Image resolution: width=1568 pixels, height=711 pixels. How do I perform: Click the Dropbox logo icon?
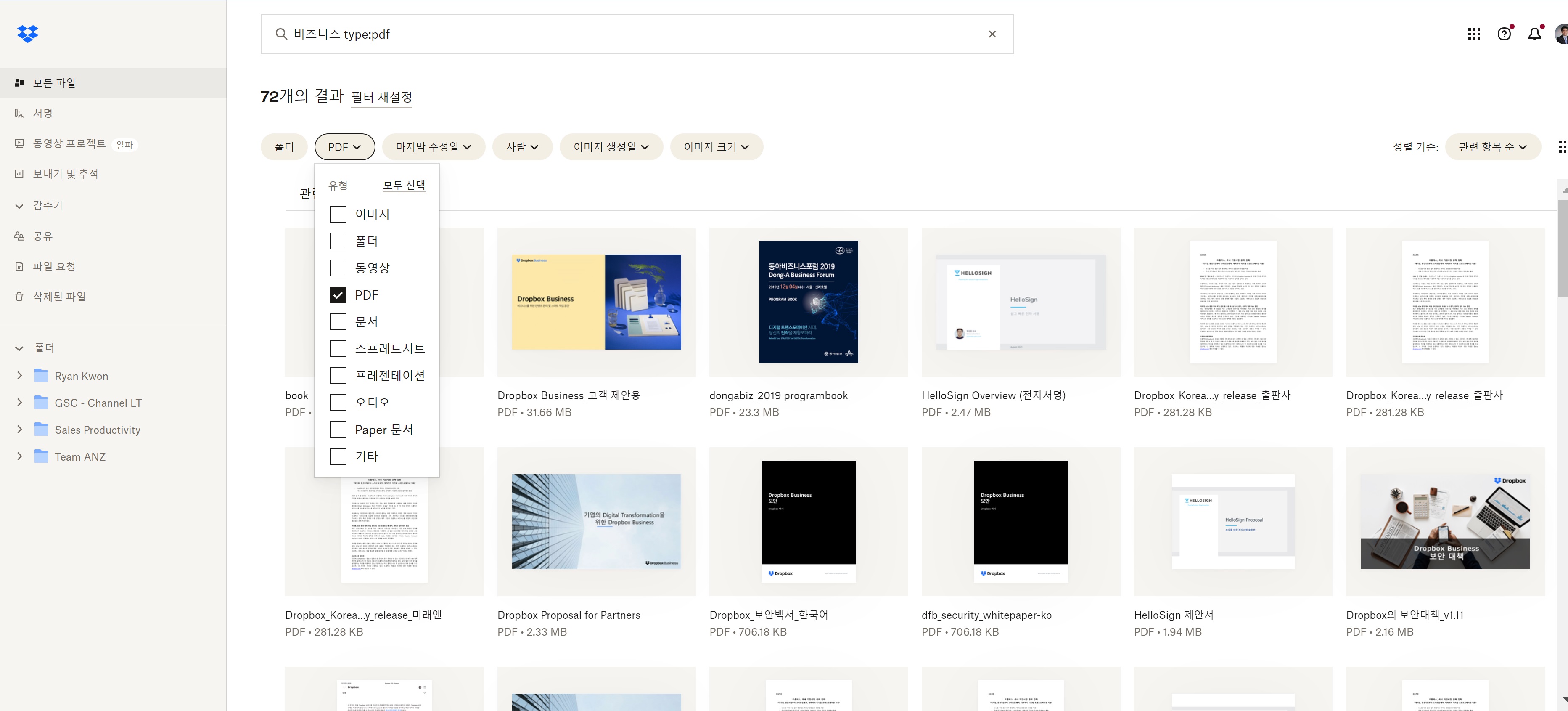(x=27, y=34)
